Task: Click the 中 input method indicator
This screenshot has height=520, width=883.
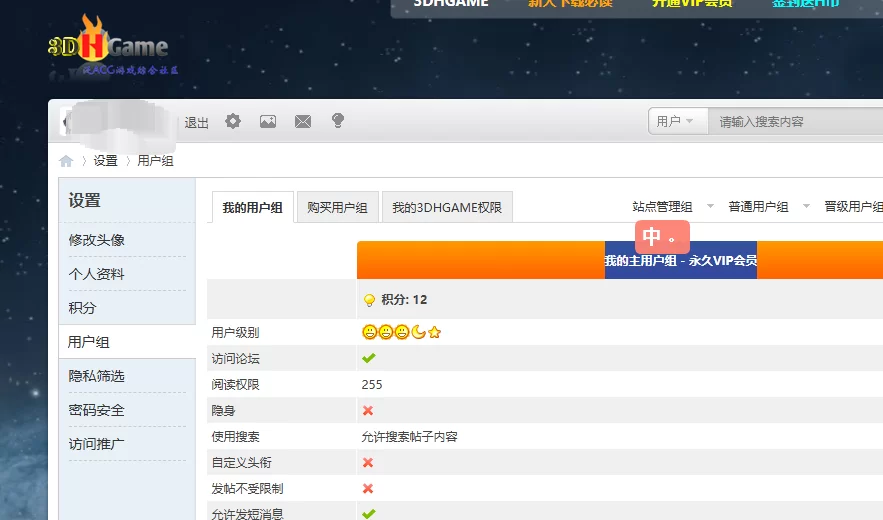Action: [x=662, y=237]
